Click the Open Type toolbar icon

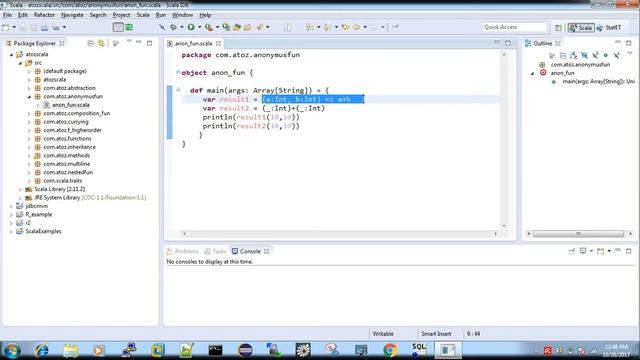[237, 27]
